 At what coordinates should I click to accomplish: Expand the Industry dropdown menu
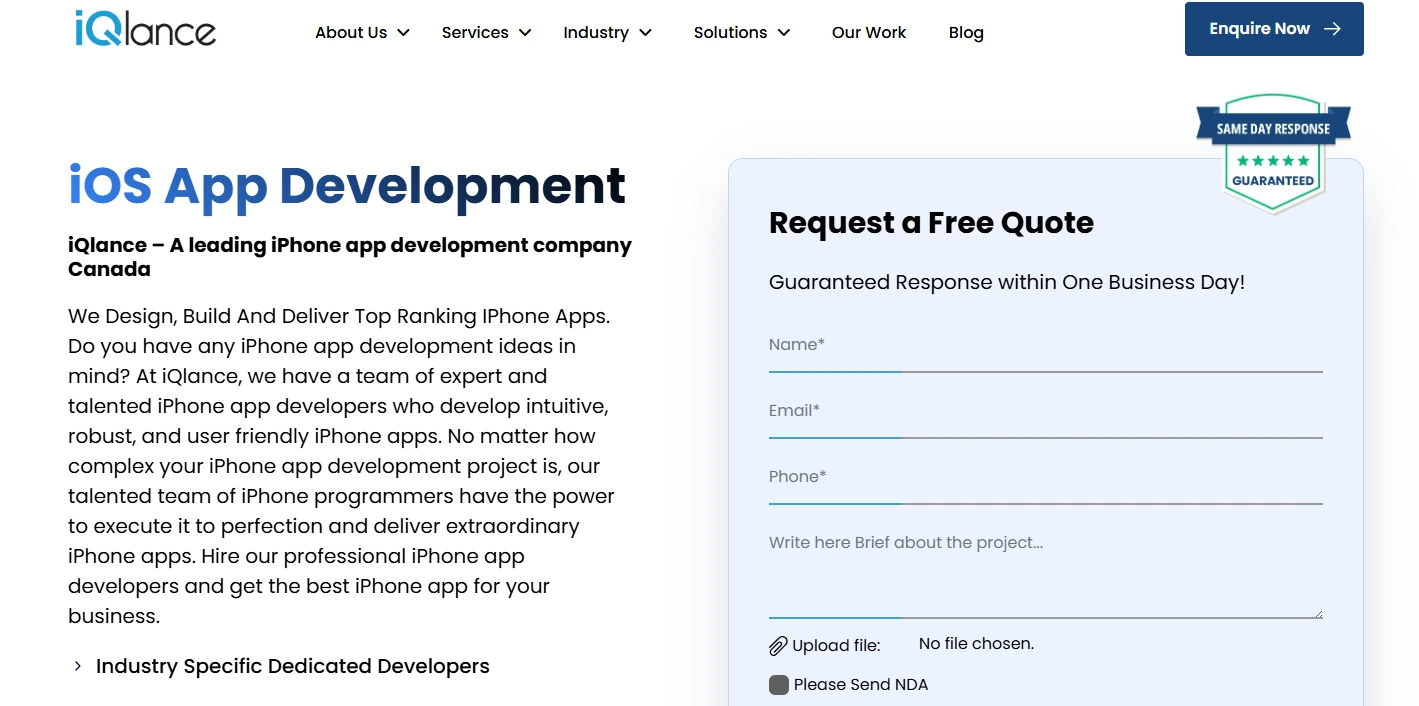(x=607, y=32)
